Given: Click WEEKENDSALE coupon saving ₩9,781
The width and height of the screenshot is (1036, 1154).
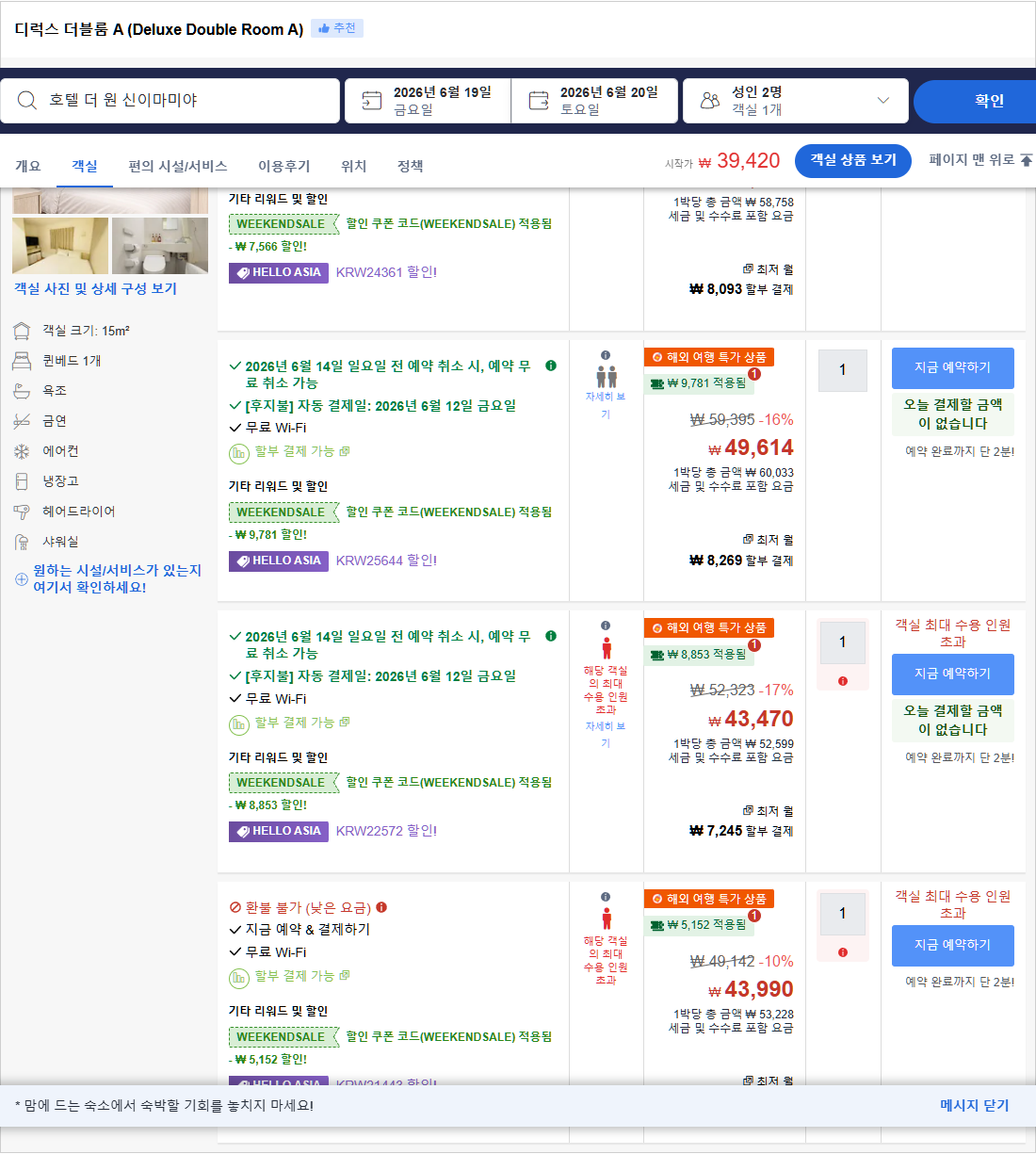Looking at the screenshot, I should [x=283, y=512].
